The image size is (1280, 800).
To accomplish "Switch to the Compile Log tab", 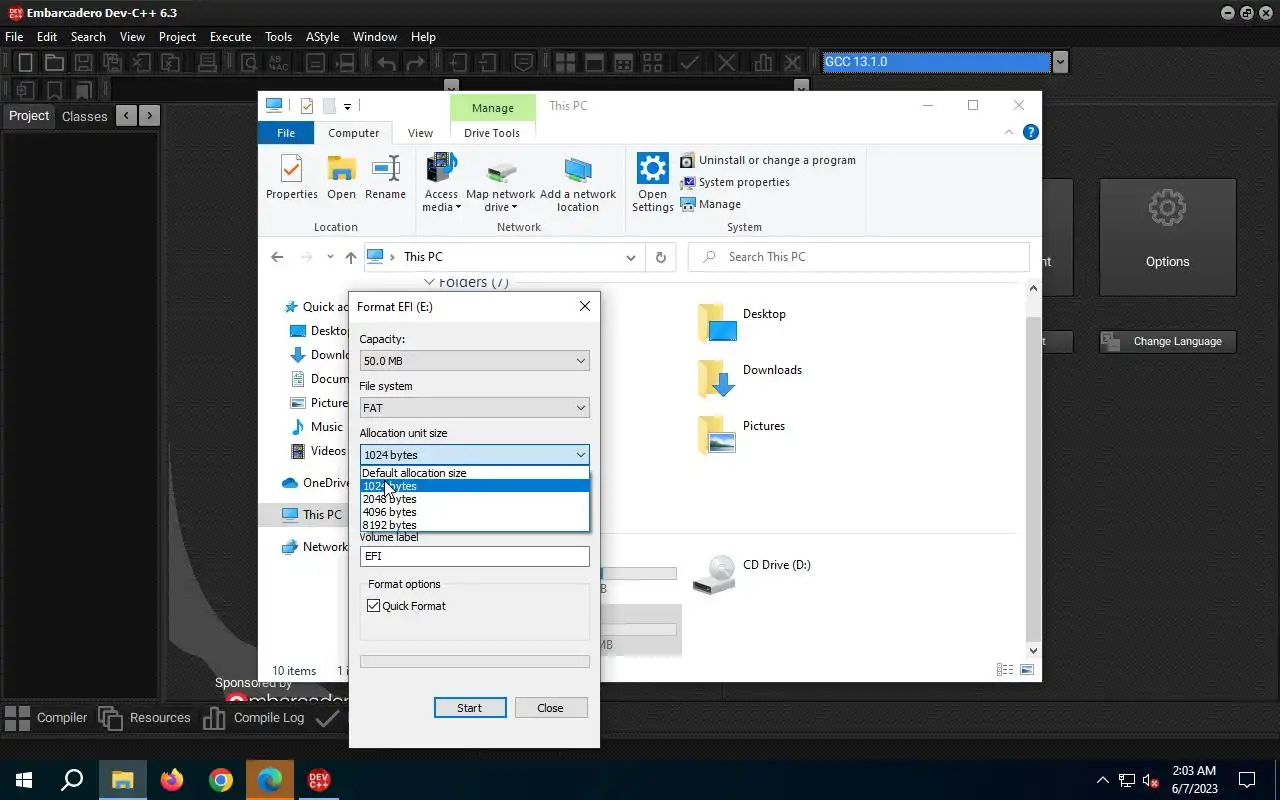I will 255,718.
